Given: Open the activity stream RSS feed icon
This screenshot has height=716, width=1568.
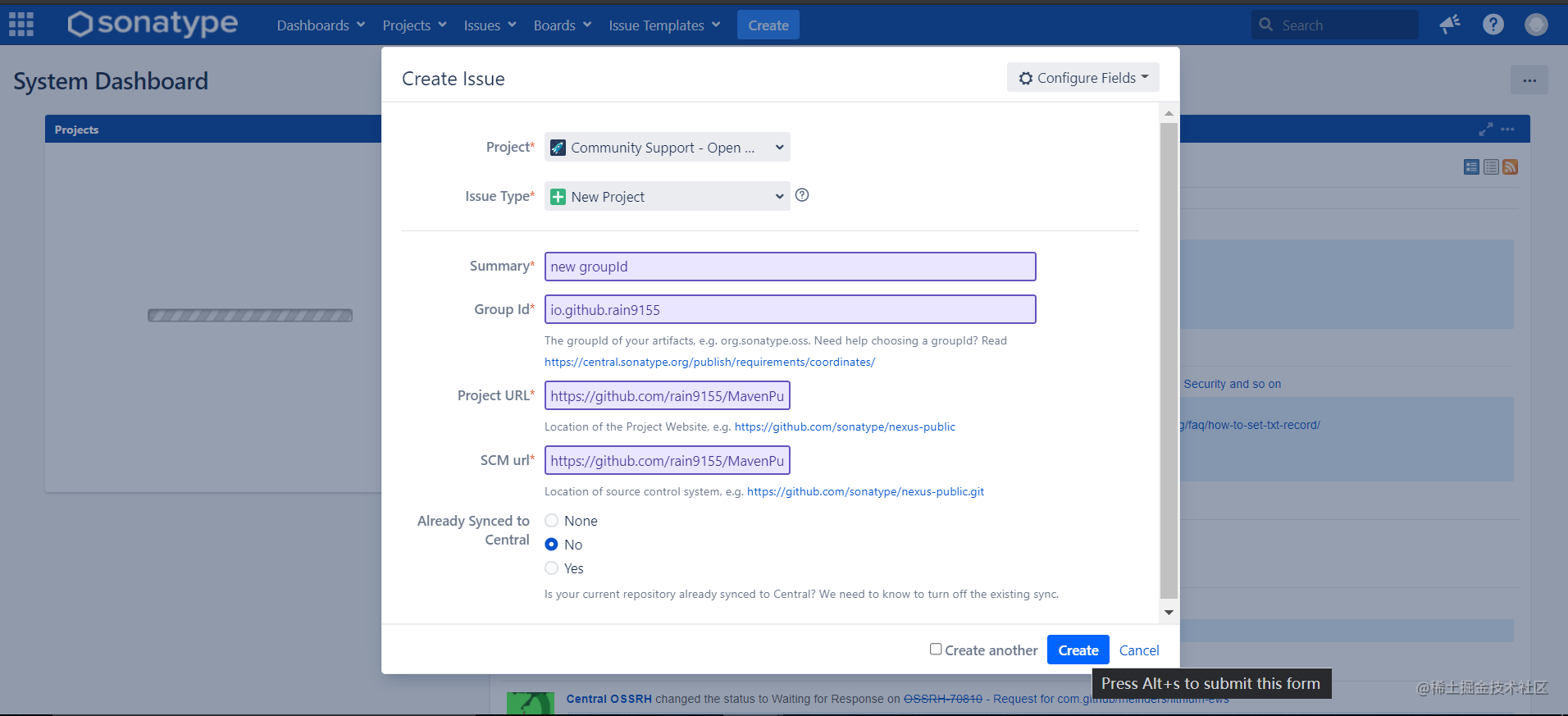Looking at the screenshot, I should [x=1511, y=167].
